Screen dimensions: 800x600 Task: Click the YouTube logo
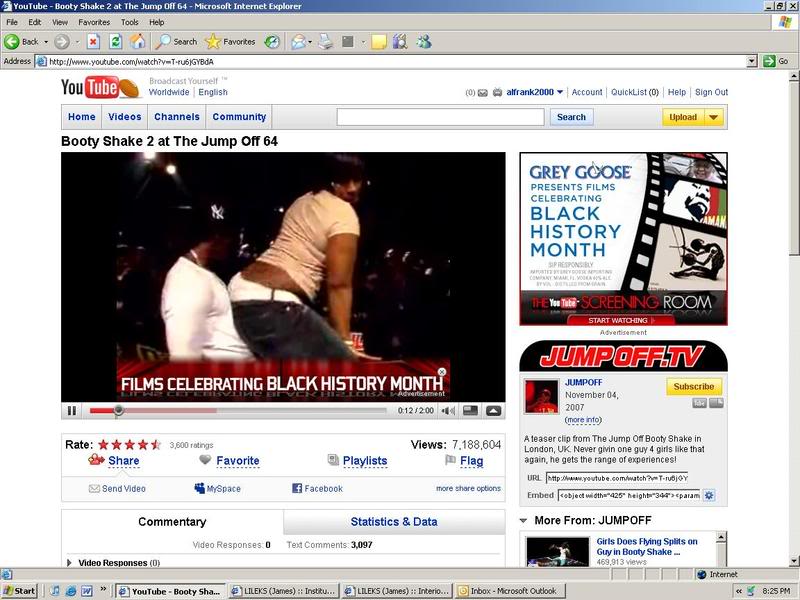tap(100, 87)
